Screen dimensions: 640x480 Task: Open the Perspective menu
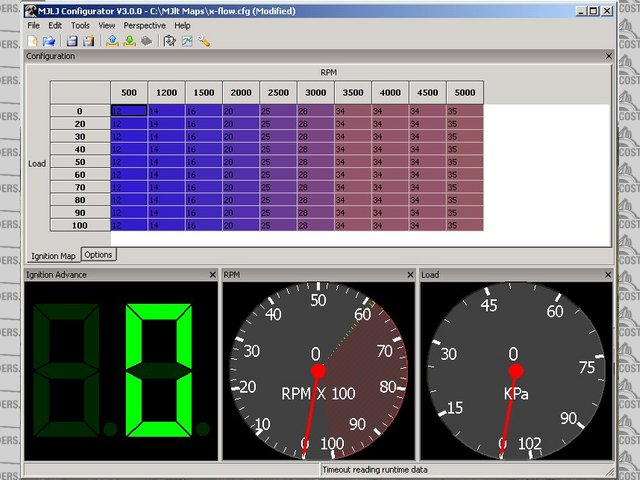(144, 25)
